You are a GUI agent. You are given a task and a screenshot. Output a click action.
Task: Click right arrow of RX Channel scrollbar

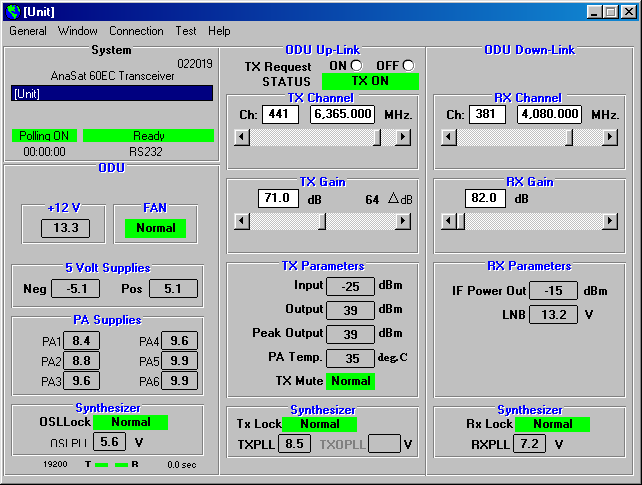611,137
